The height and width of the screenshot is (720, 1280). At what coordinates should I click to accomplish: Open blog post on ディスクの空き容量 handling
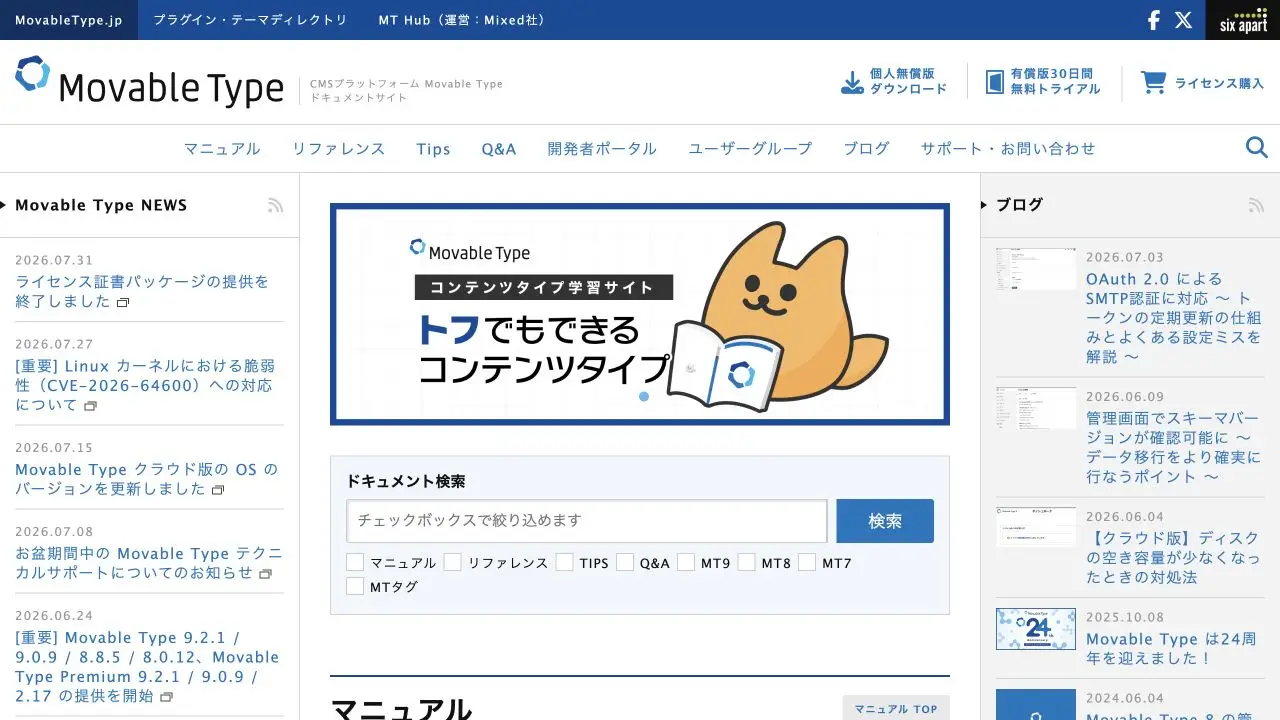coord(1173,557)
